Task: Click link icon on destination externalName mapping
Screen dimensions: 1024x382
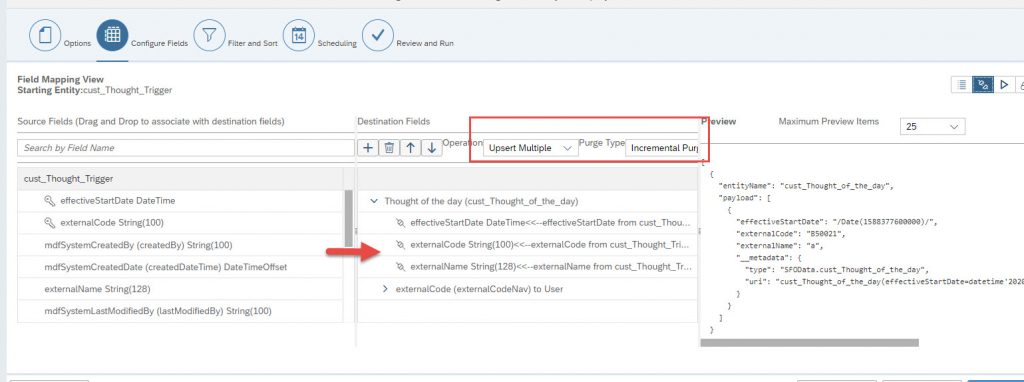Action: point(400,266)
